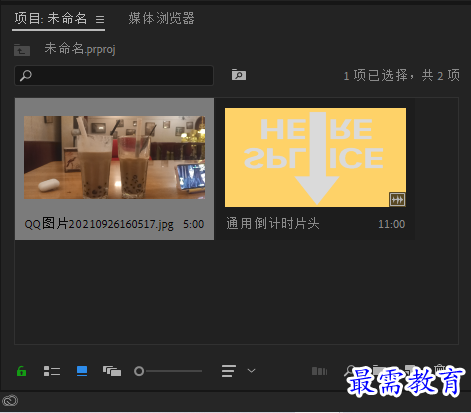Click the 5:00 duration of the image
Image resolution: width=471 pixels, height=413 pixels.
(193, 224)
